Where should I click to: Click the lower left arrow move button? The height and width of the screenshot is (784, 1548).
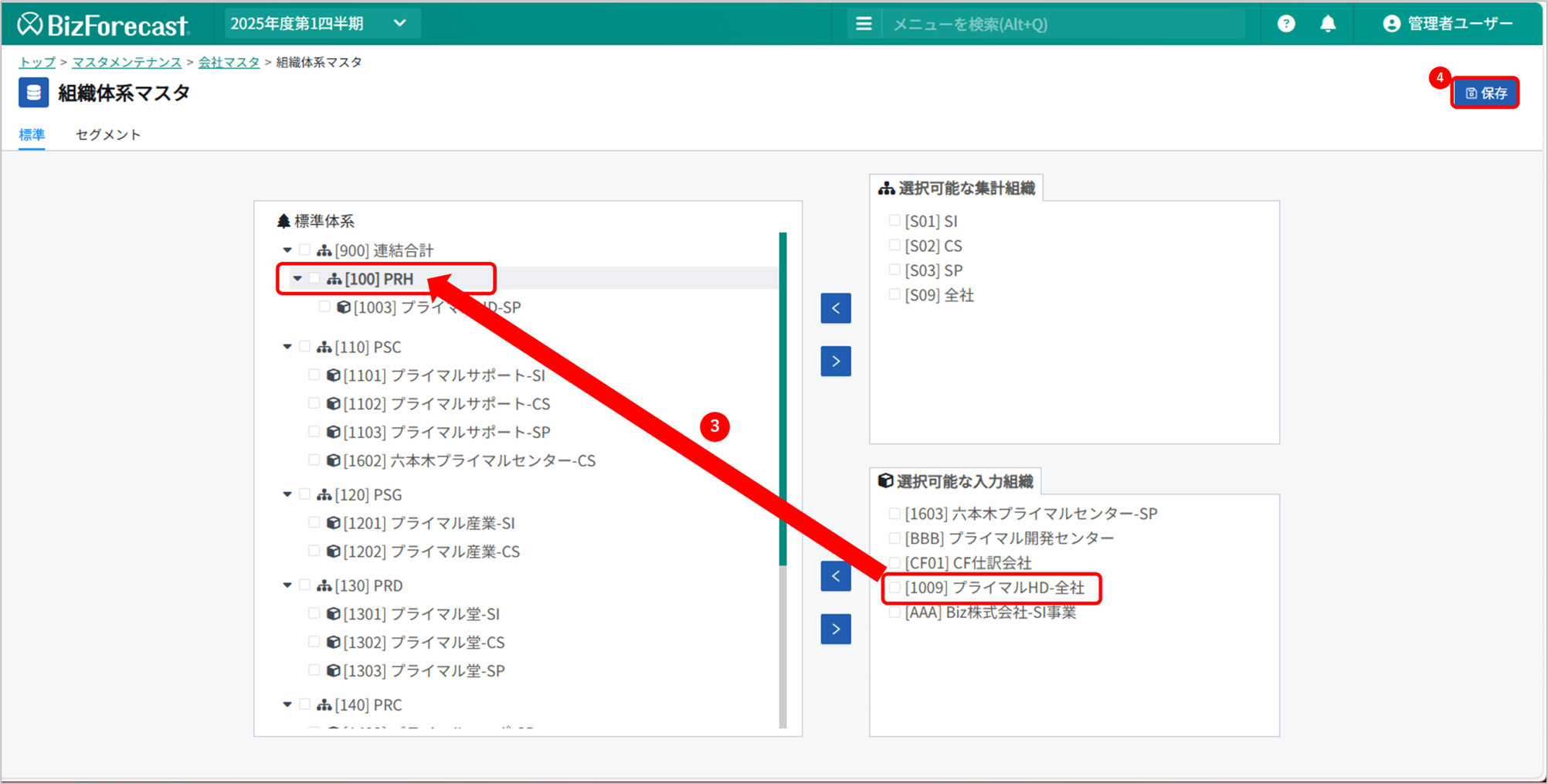coord(836,576)
